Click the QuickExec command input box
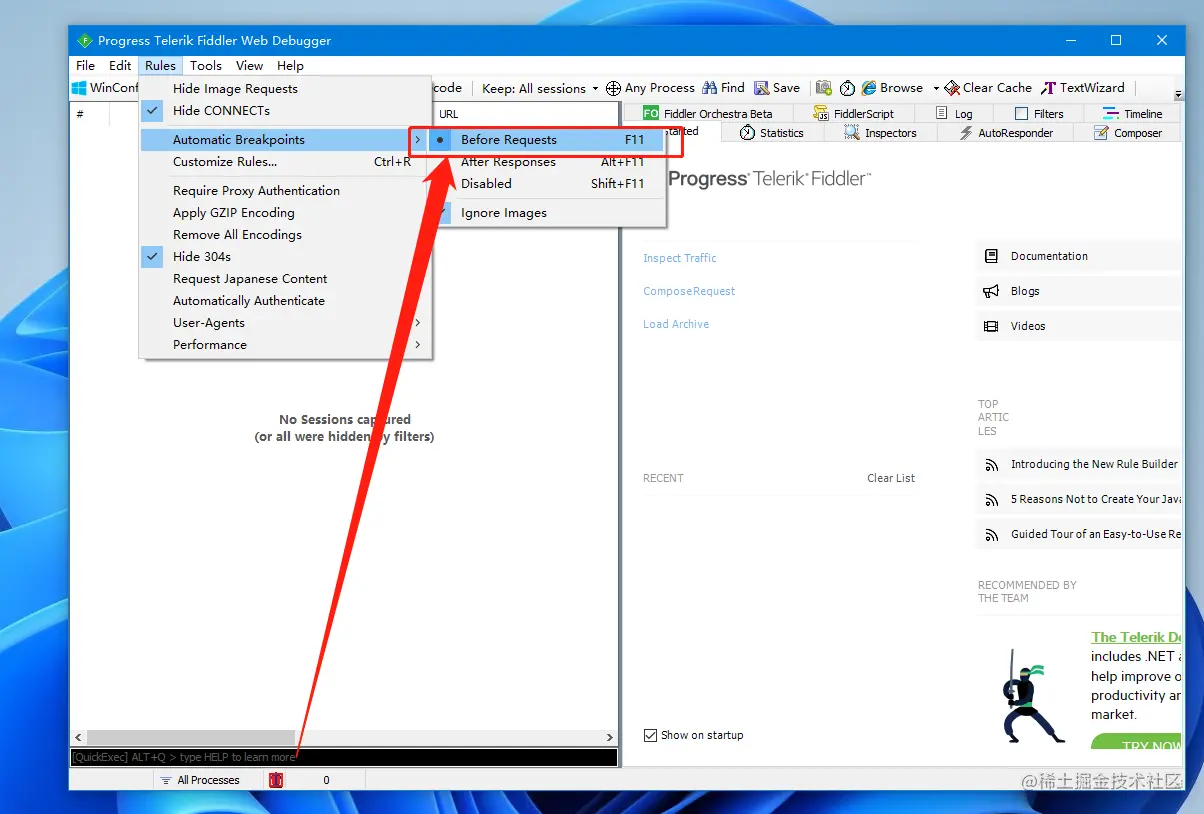Screen dimensions: 1204x814 pyautogui.click(x=344, y=757)
